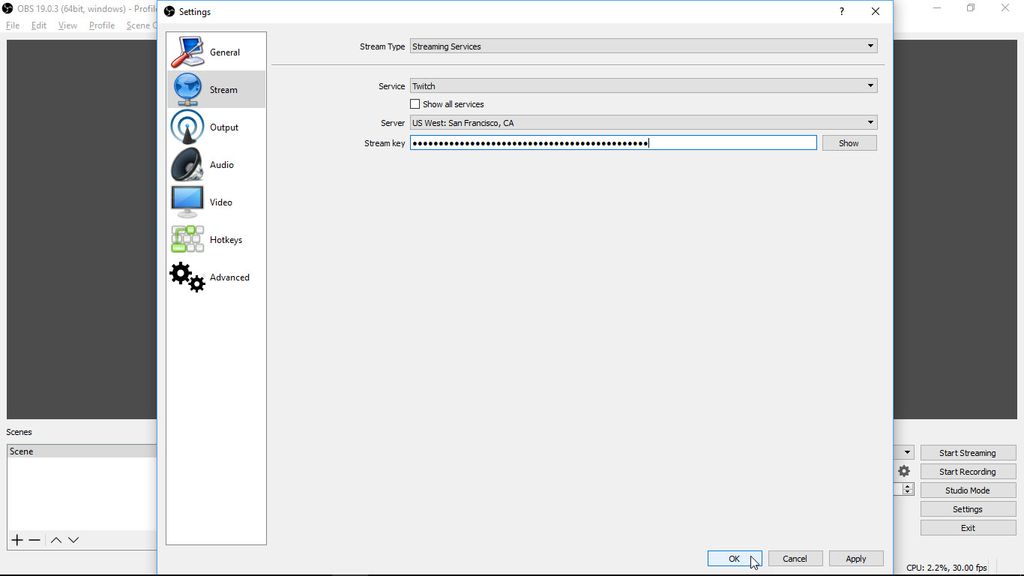1024x576 pixels.
Task: Click Exit in OBS main window
Action: 968,528
